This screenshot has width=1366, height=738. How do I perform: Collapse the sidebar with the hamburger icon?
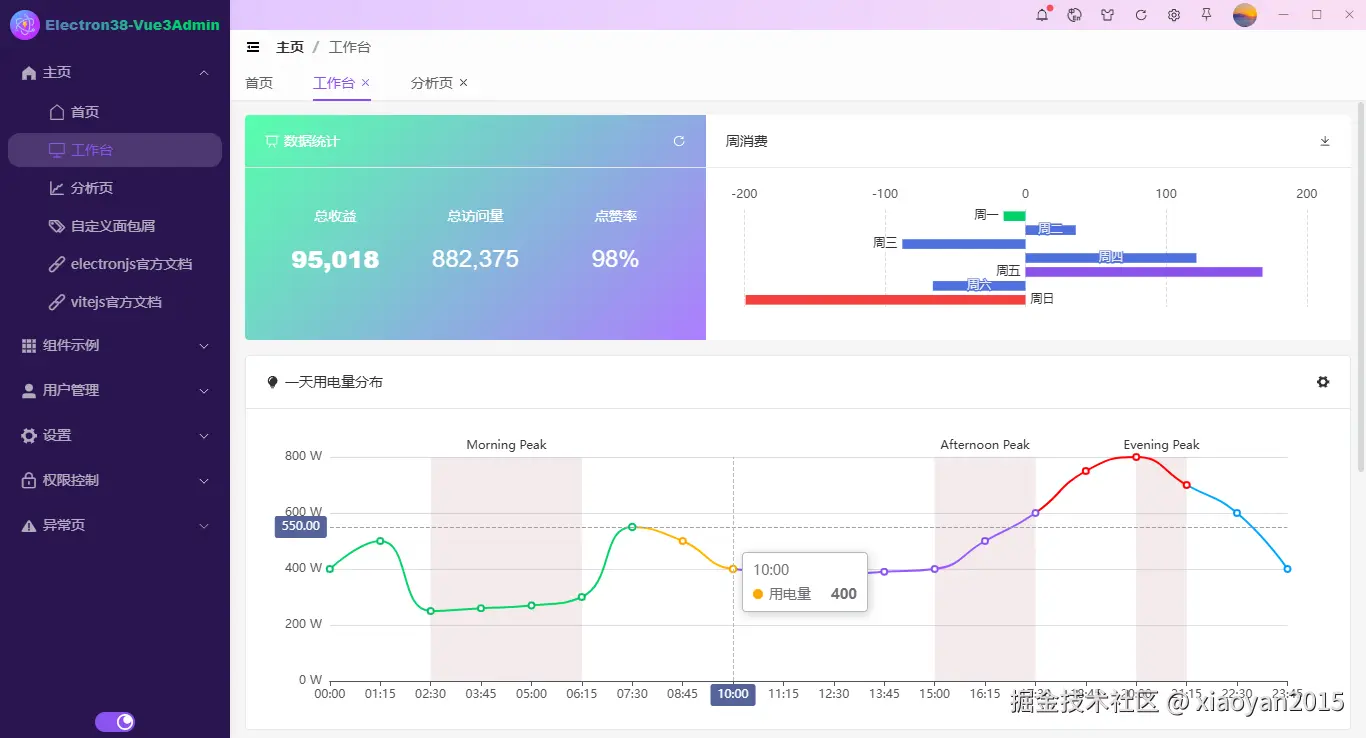tap(253, 47)
